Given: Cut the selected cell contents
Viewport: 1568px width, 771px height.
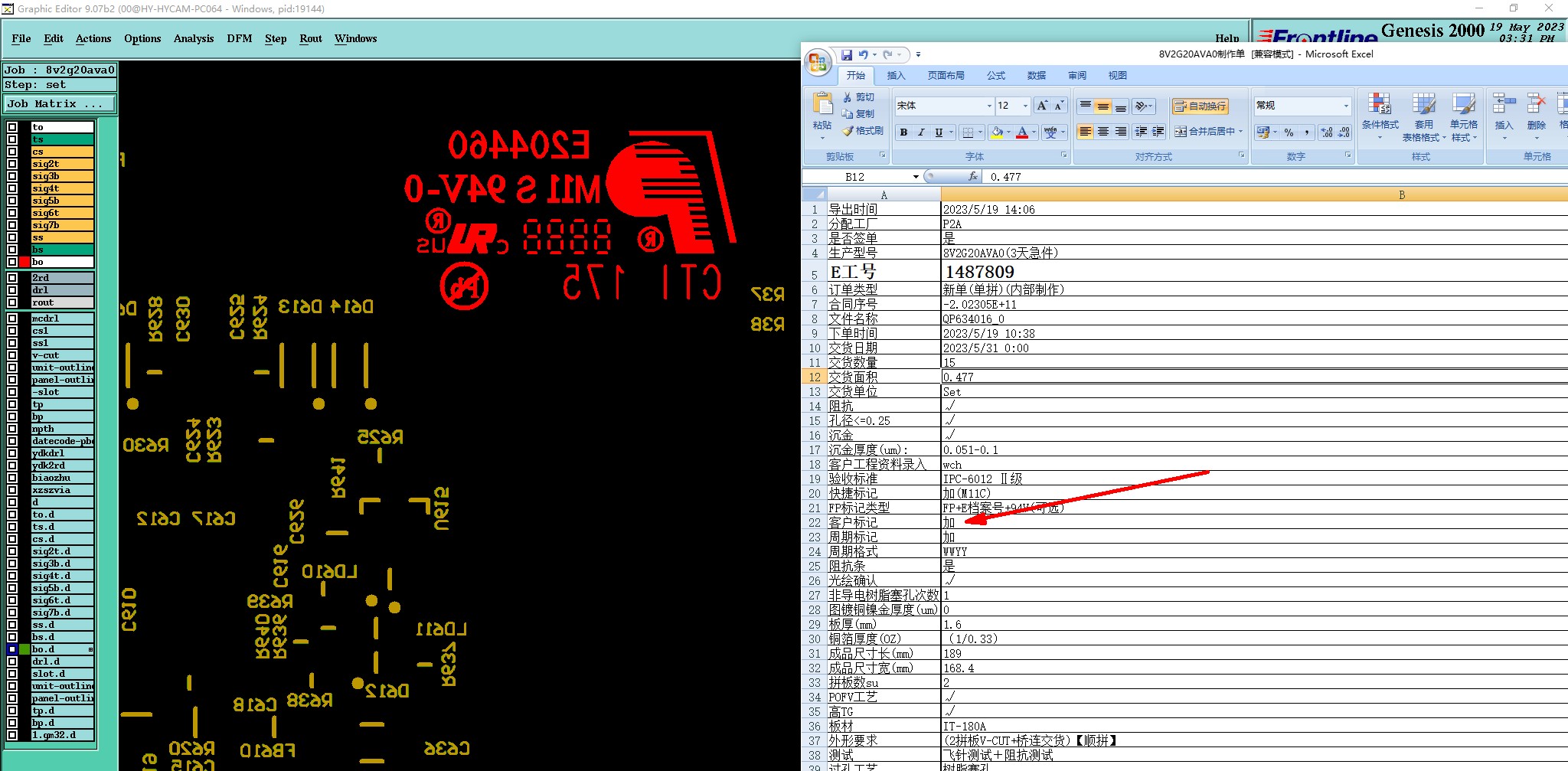Looking at the screenshot, I should pos(858,97).
